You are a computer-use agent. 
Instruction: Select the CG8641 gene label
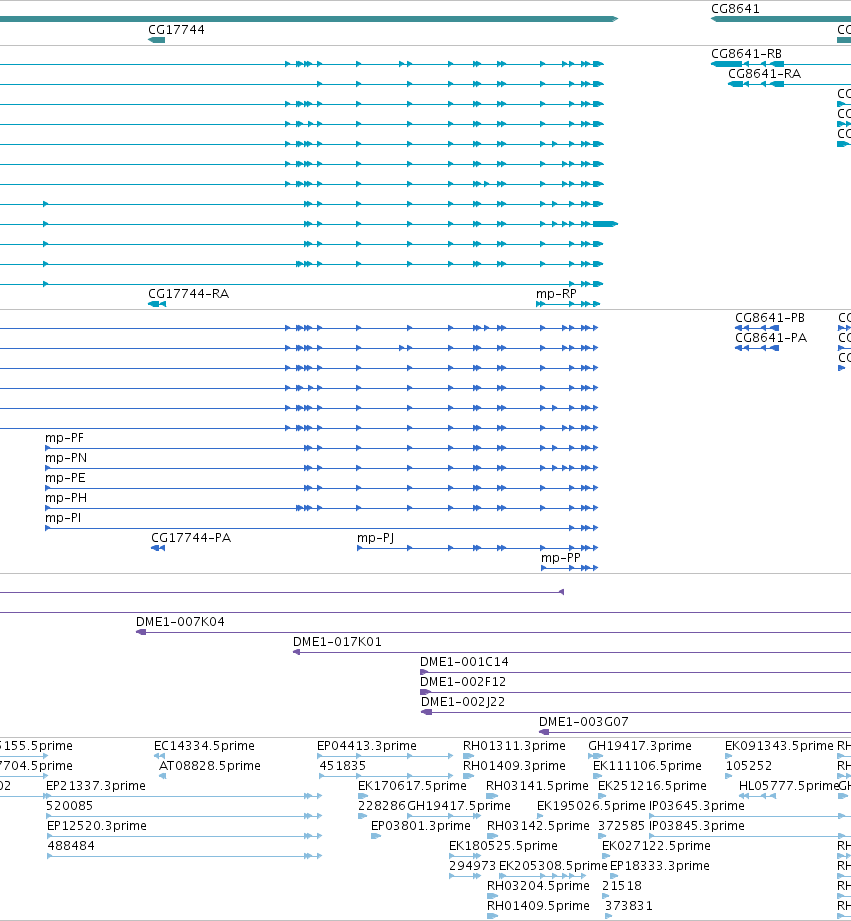tap(735, 9)
